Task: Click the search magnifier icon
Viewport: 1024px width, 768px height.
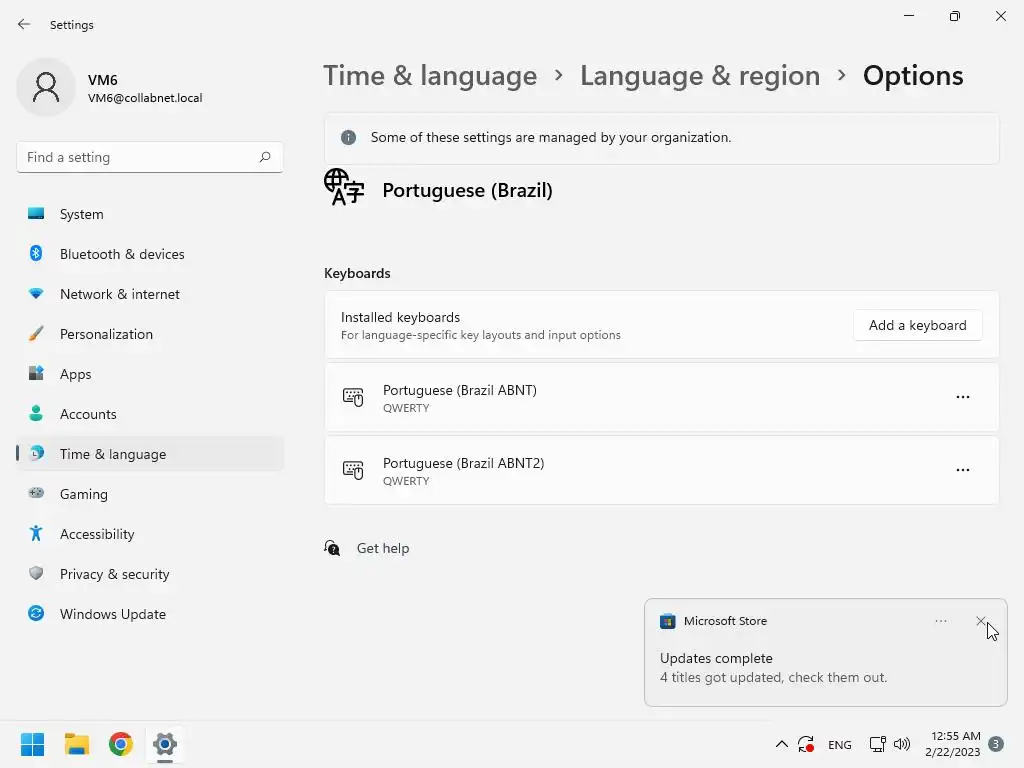Action: [265, 157]
